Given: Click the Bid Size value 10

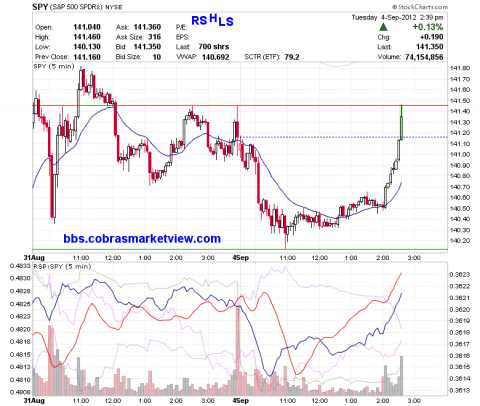Looking at the screenshot, I should point(157,57).
